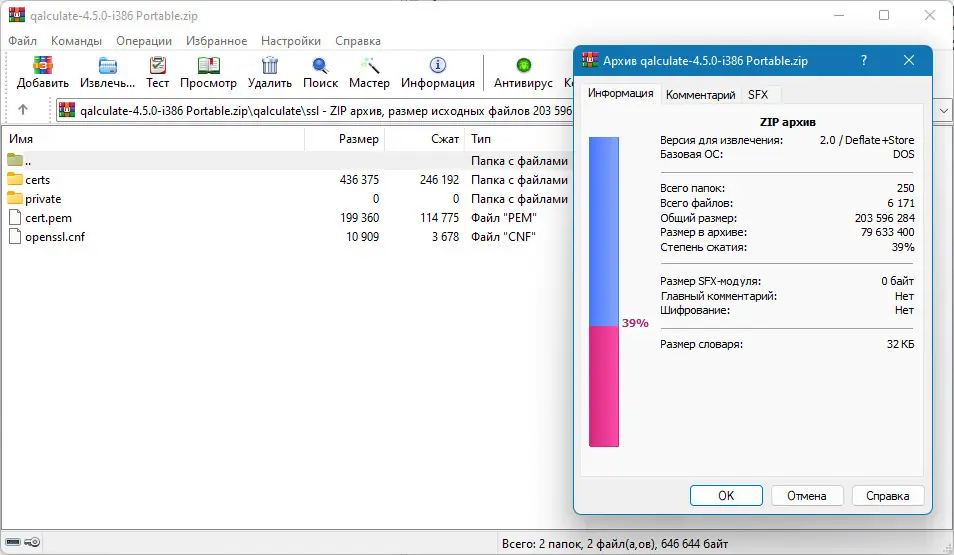Sort by the Тип column header

[519, 139]
